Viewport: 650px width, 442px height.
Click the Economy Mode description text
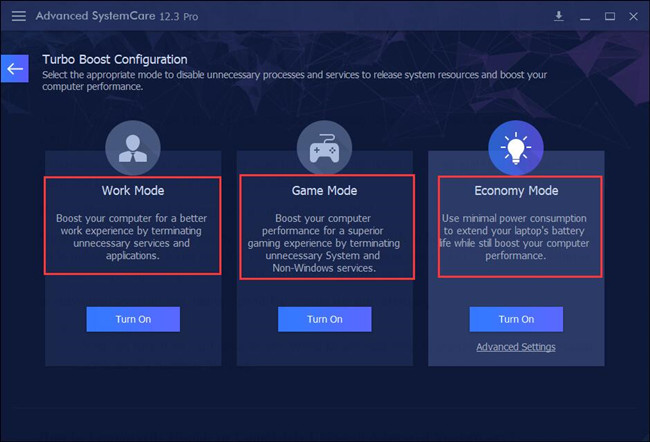[514, 237]
